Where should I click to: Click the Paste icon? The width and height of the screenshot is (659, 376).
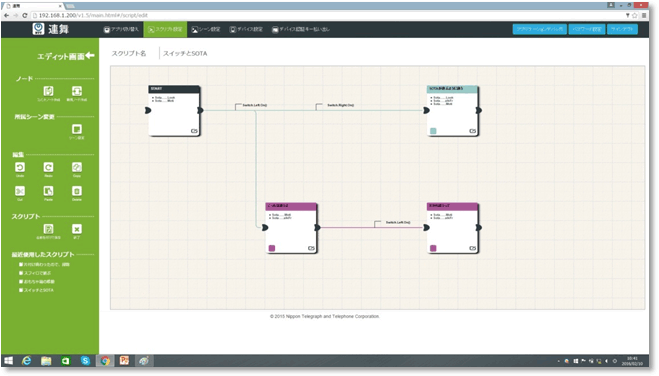pyautogui.click(x=48, y=191)
